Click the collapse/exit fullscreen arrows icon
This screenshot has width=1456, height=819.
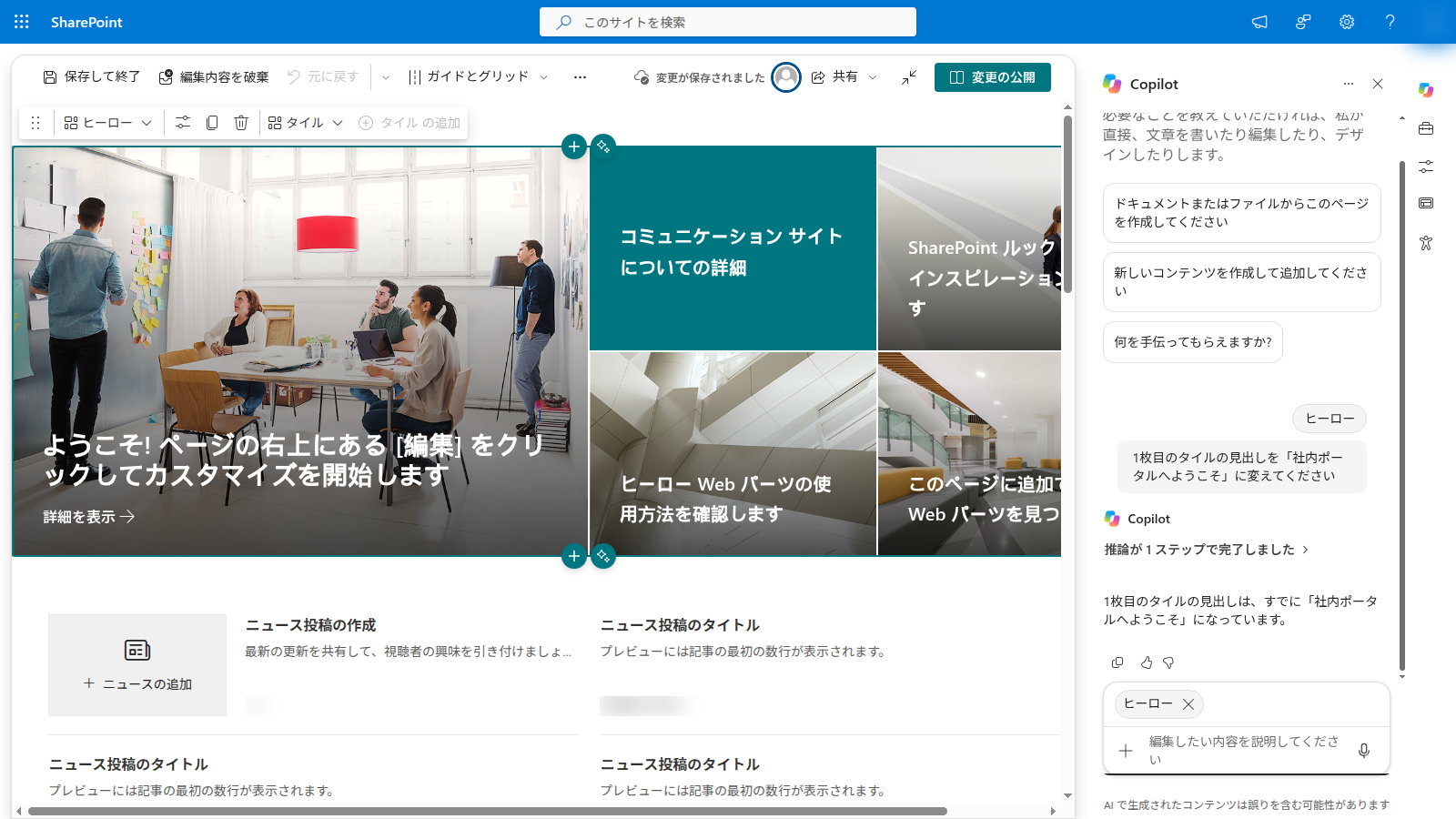(x=909, y=77)
